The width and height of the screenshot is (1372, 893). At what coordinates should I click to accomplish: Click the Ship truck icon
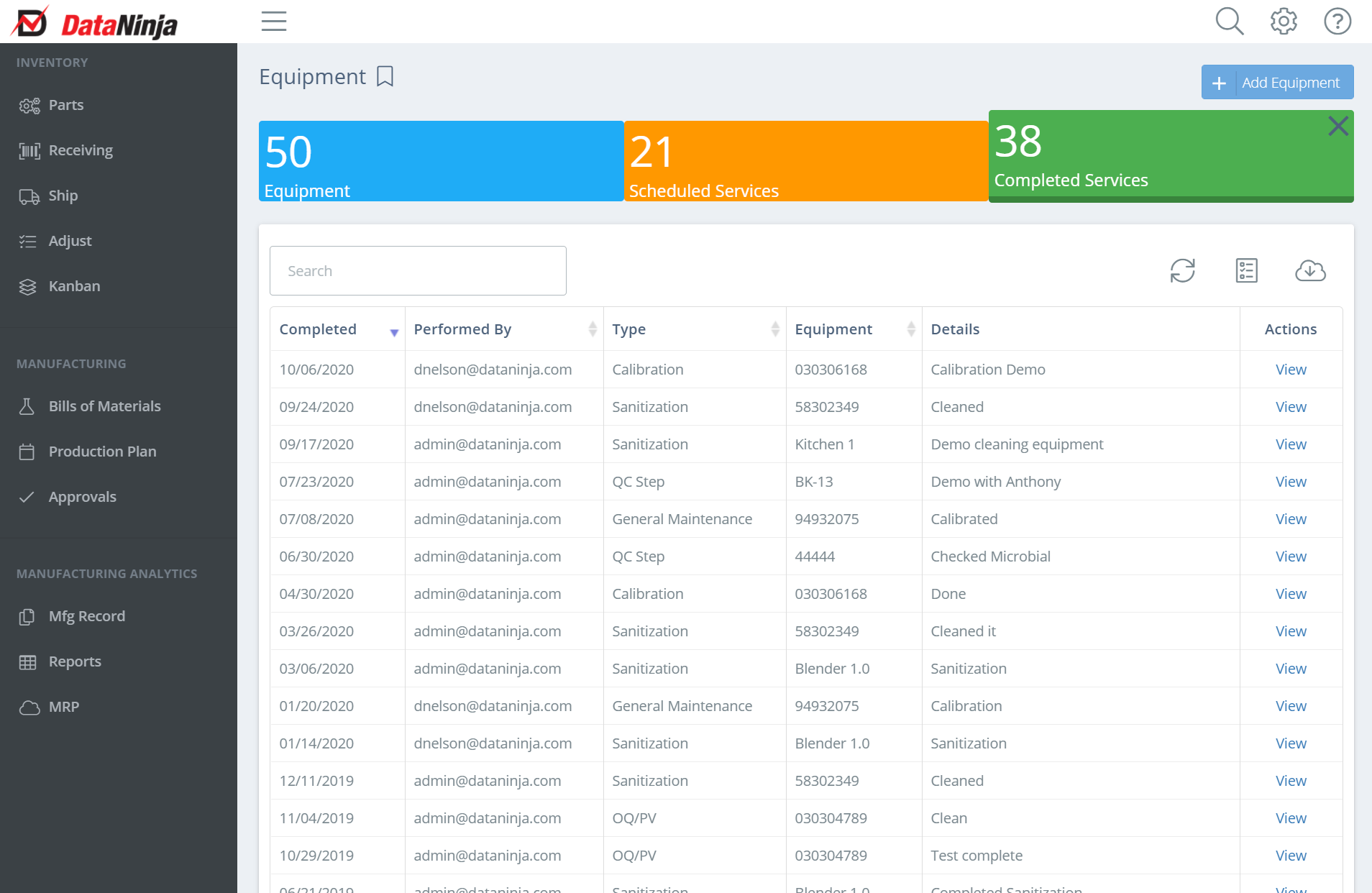pyautogui.click(x=29, y=196)
